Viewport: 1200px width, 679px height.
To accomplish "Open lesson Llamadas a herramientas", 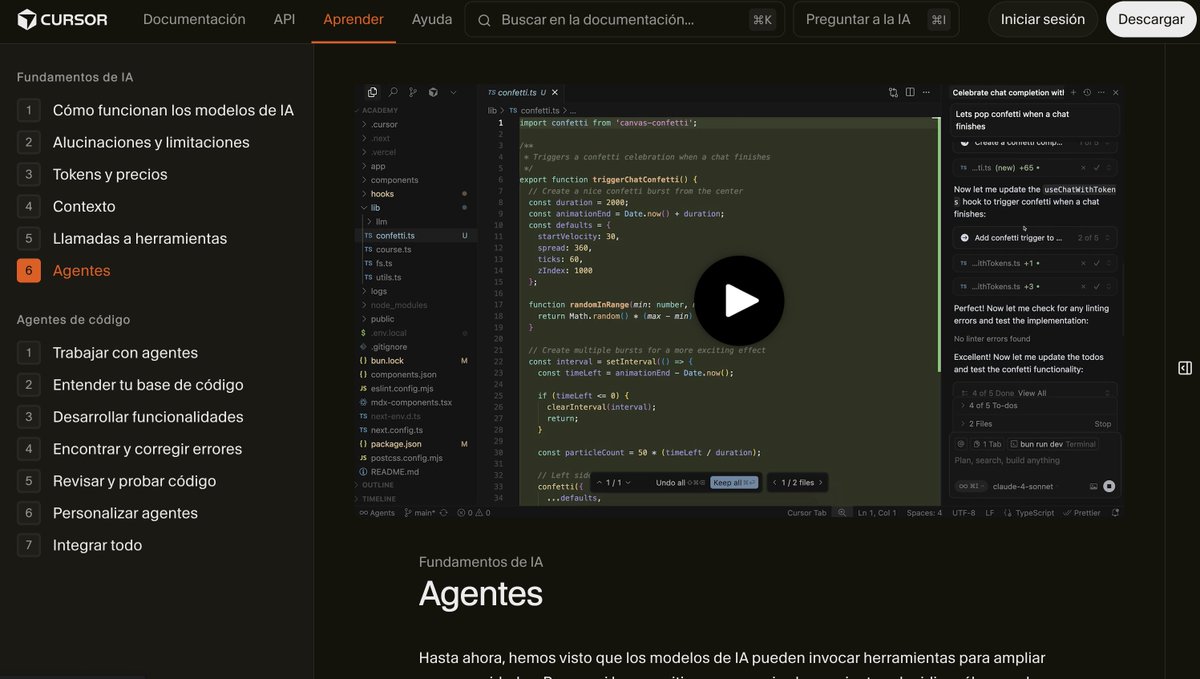I will click(123, 238).
